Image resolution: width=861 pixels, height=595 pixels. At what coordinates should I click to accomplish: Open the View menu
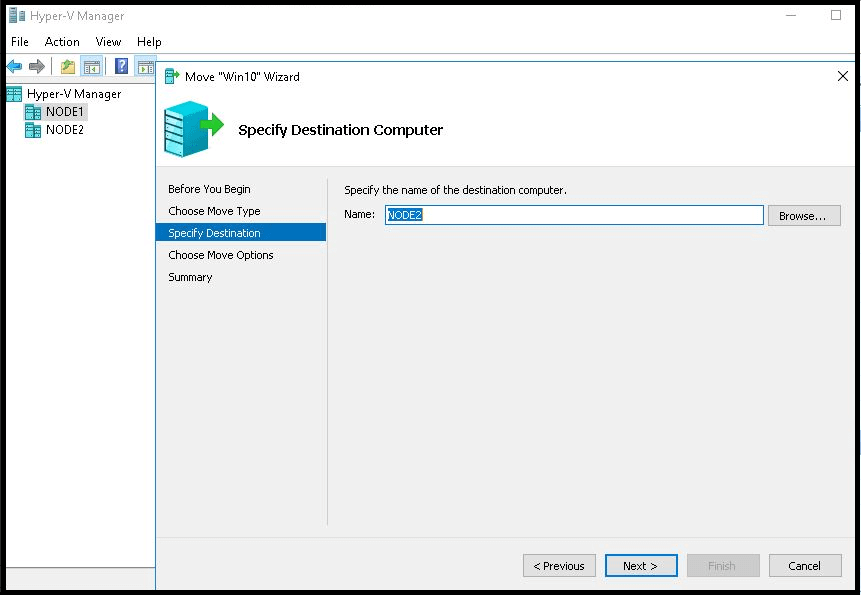[108, 42]
